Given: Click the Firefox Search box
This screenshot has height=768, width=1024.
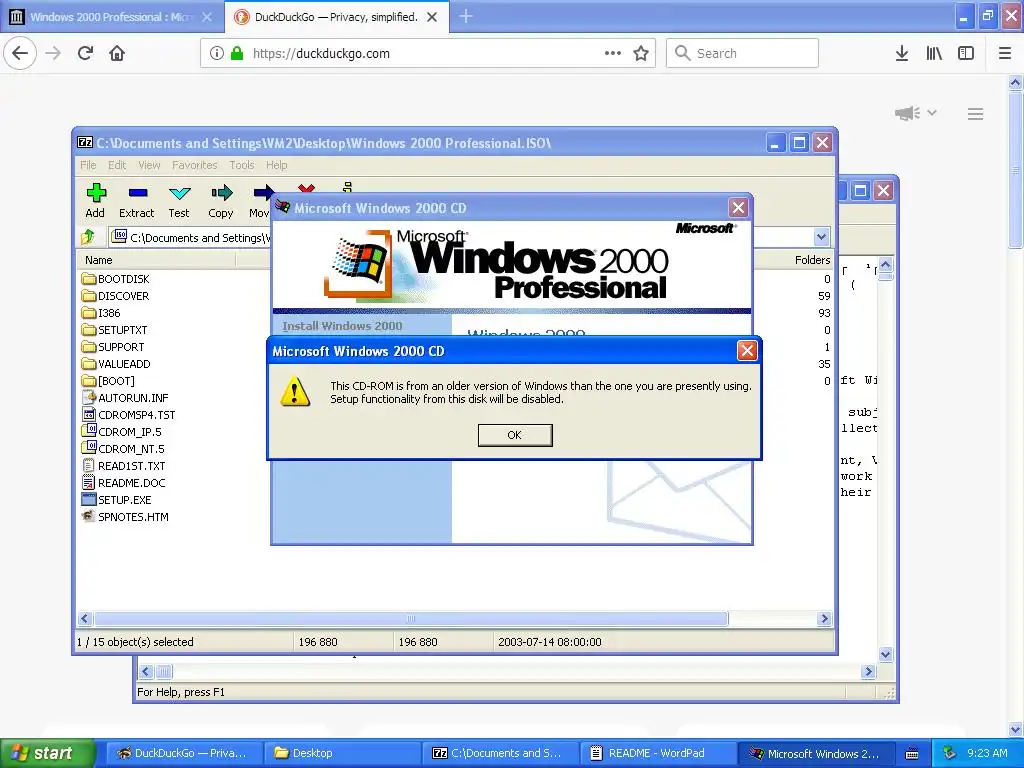Looking at the screenshot, I should [743, 53].
